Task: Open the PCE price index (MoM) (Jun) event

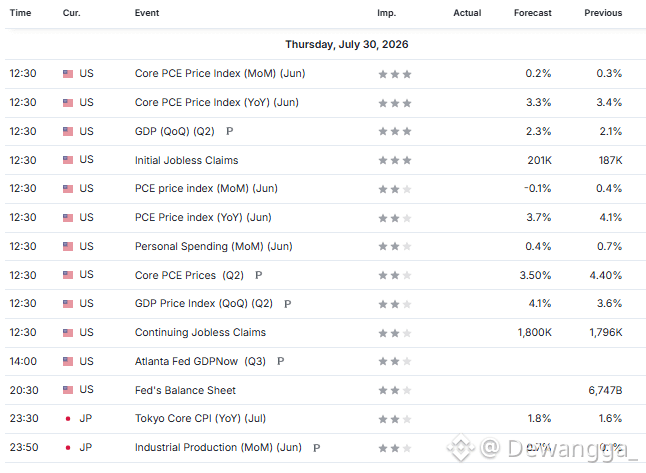Action: click(x=206, y=188)
